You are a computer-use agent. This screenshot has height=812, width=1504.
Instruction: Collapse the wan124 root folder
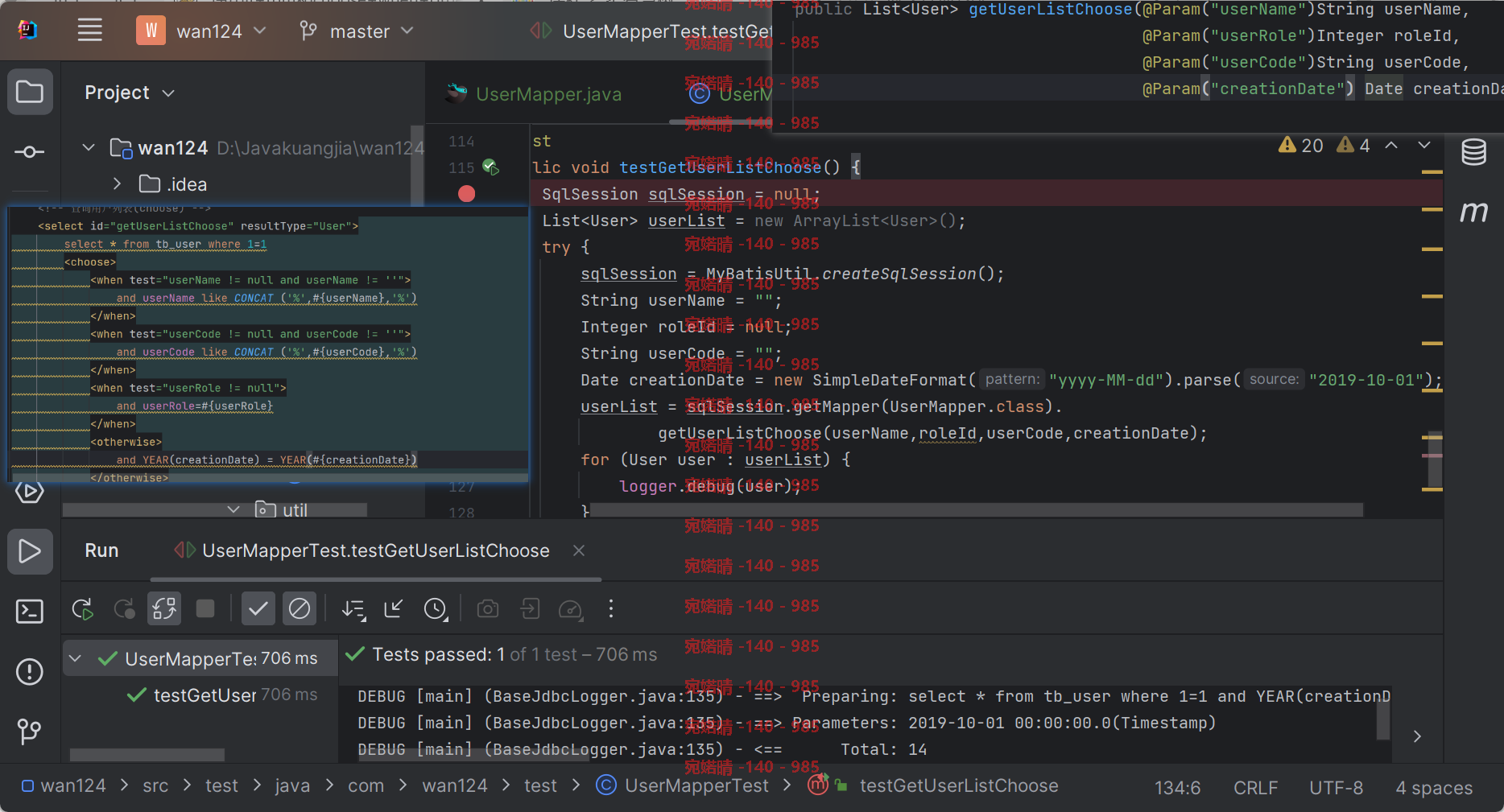coord(89,148)
